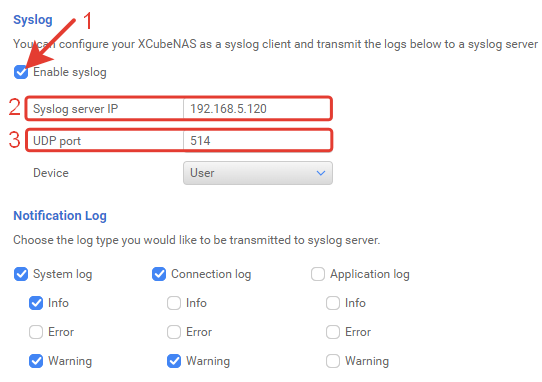Check Error under Application log

click(x=333, y=332)
